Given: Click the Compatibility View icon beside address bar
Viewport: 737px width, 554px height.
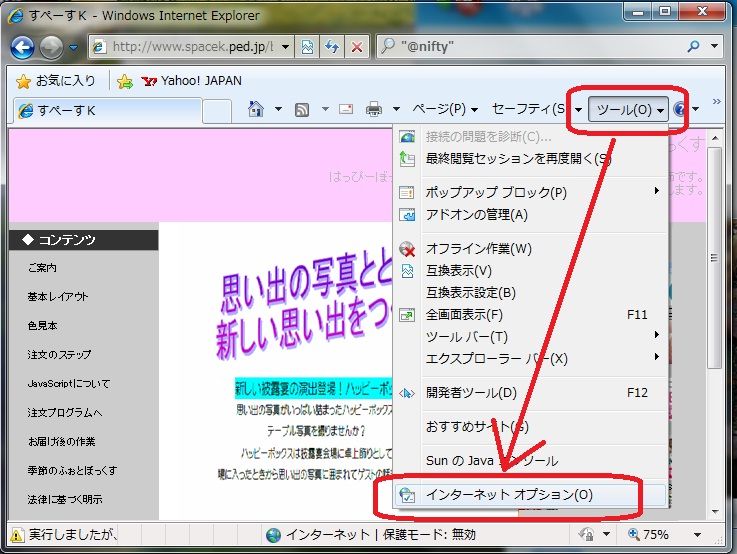Looking at the screenshot, I should coord(308,46).
